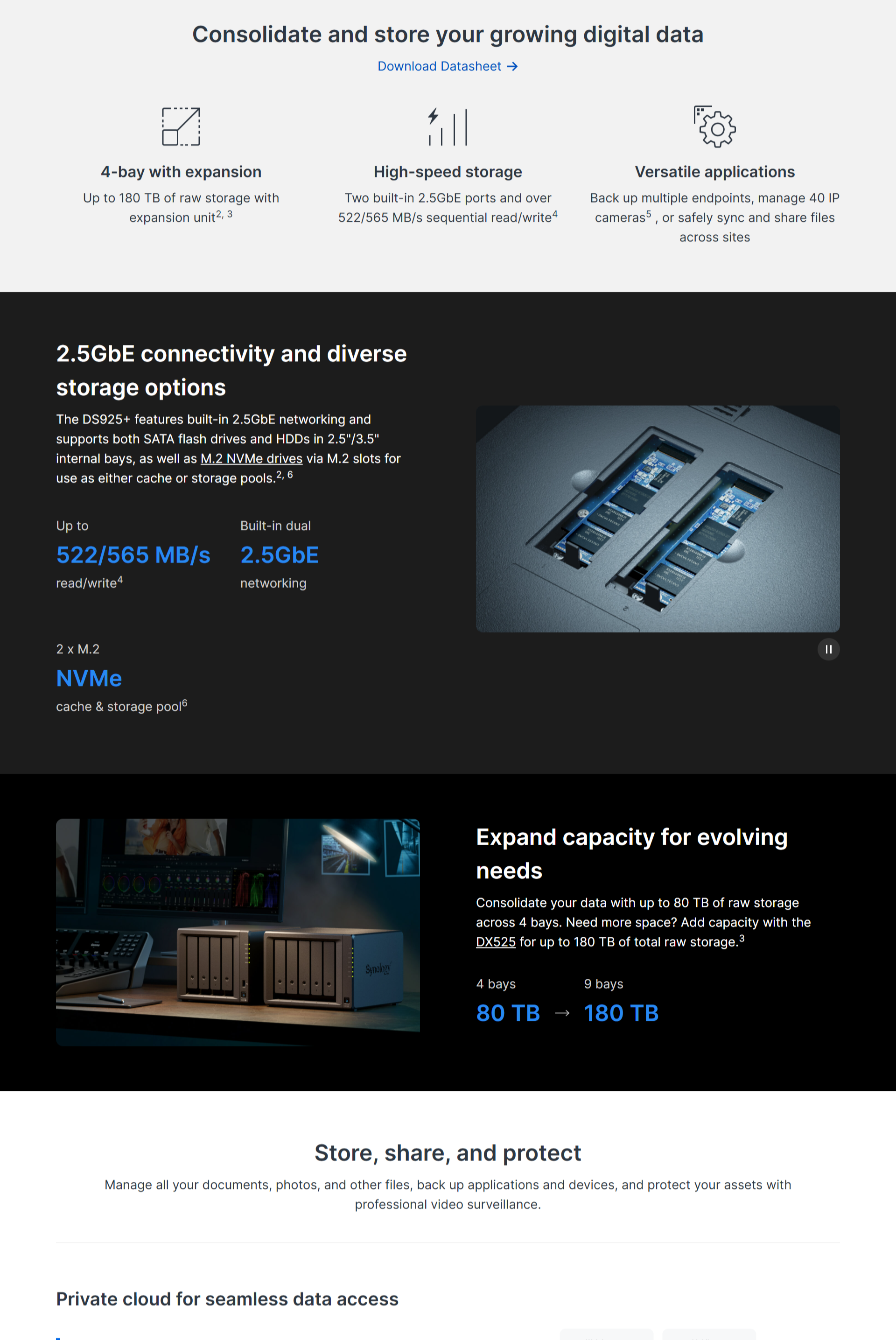Click the blue NVMe cache stat
Screen dimensions: 896x1340
[89, 678]
